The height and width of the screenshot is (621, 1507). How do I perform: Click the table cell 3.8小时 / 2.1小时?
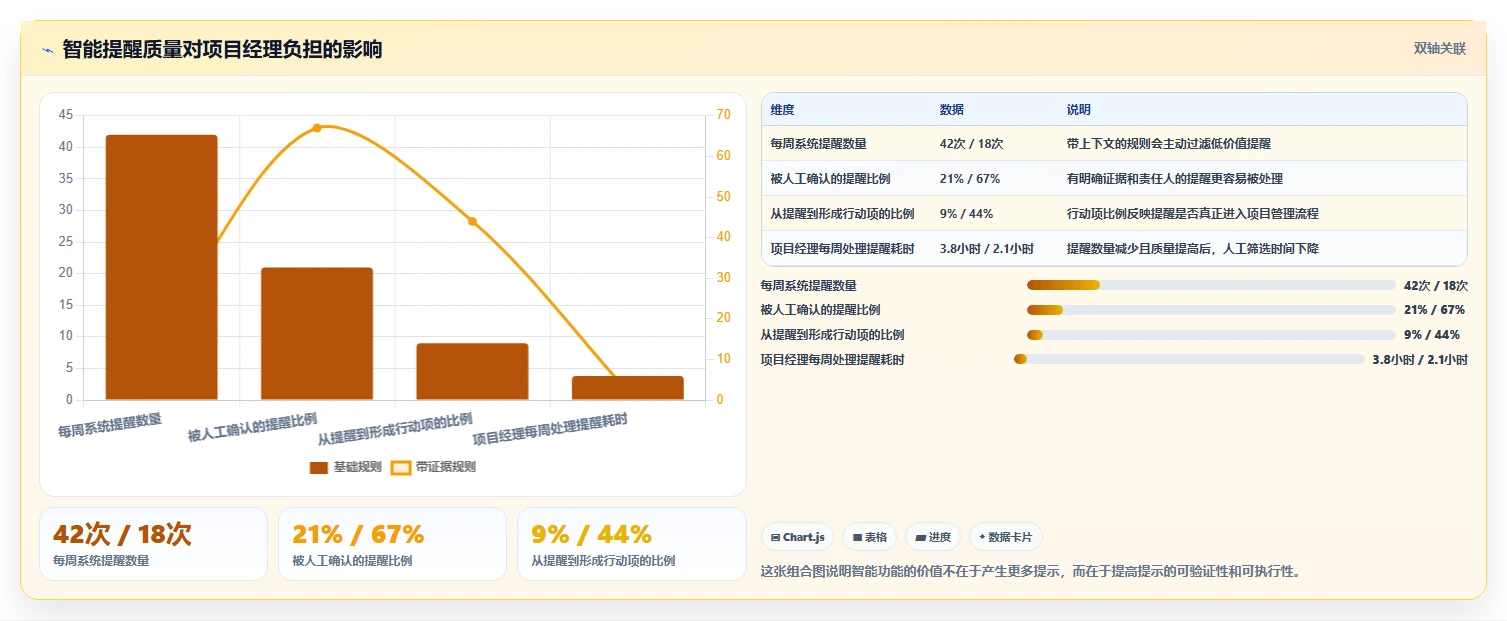point(986,249)
